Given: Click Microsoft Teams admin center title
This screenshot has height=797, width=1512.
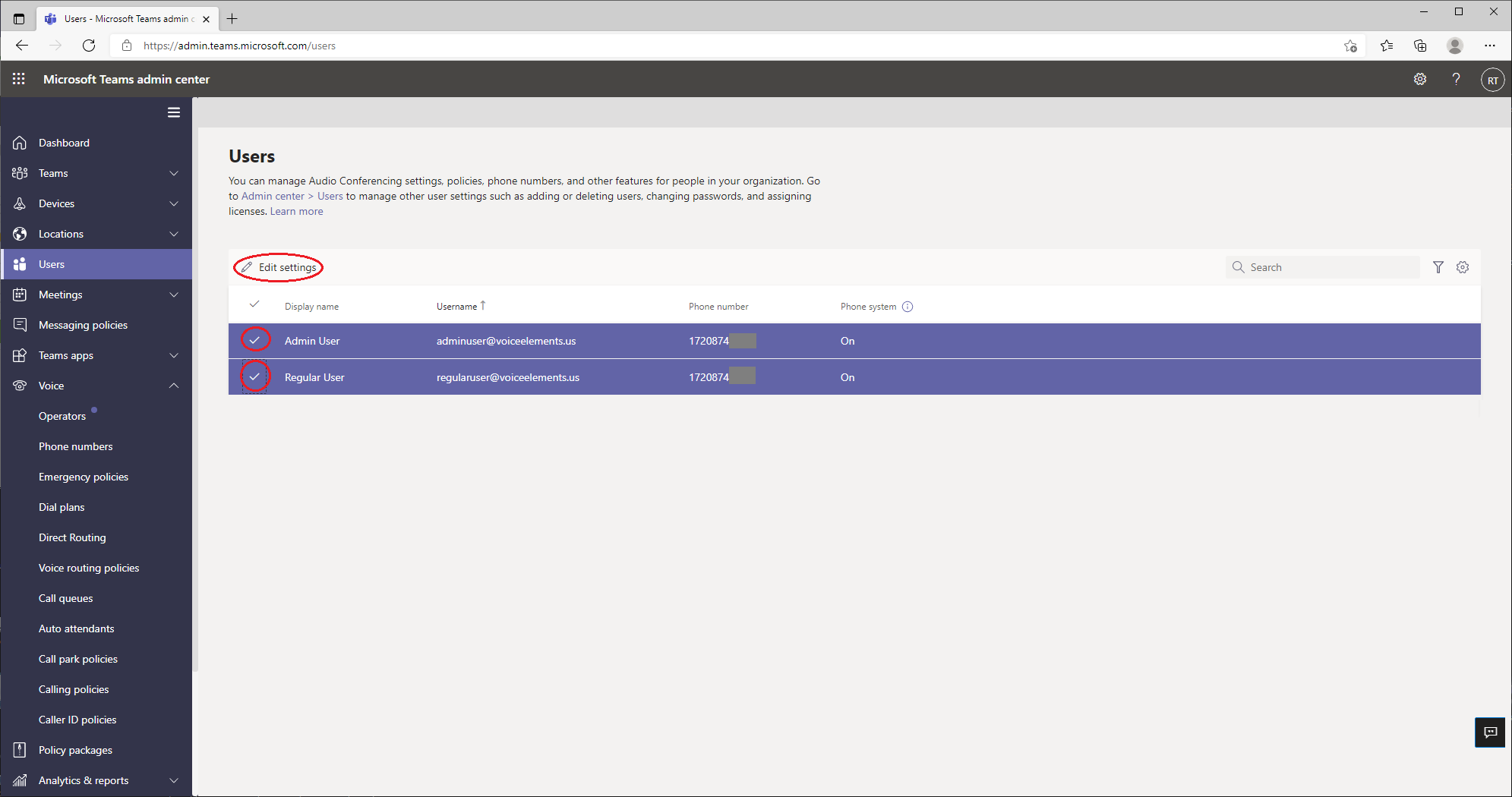Looking at the screenshot, I should pos(127,79).
